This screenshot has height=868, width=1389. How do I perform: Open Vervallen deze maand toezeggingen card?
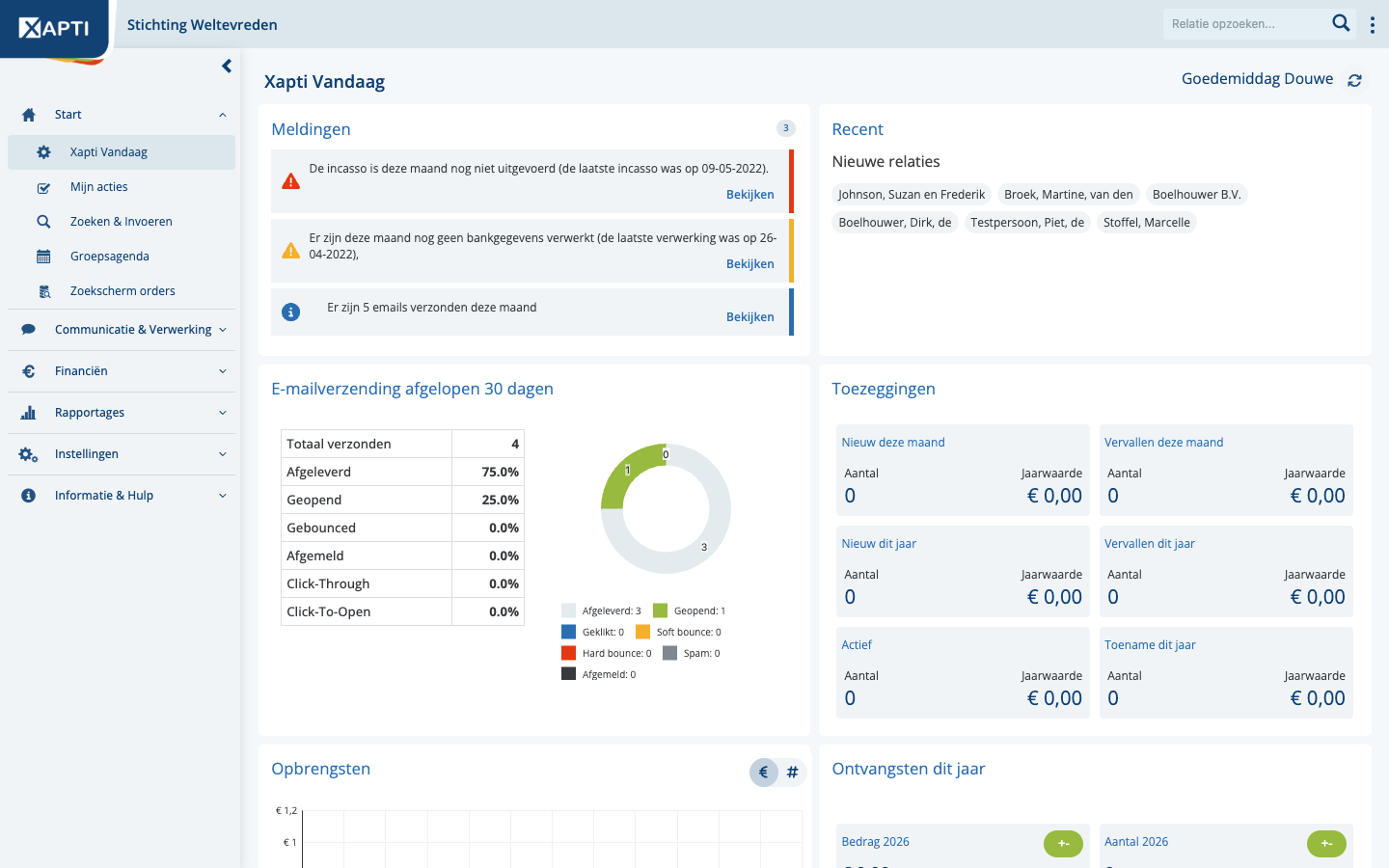click(1226, 471)
